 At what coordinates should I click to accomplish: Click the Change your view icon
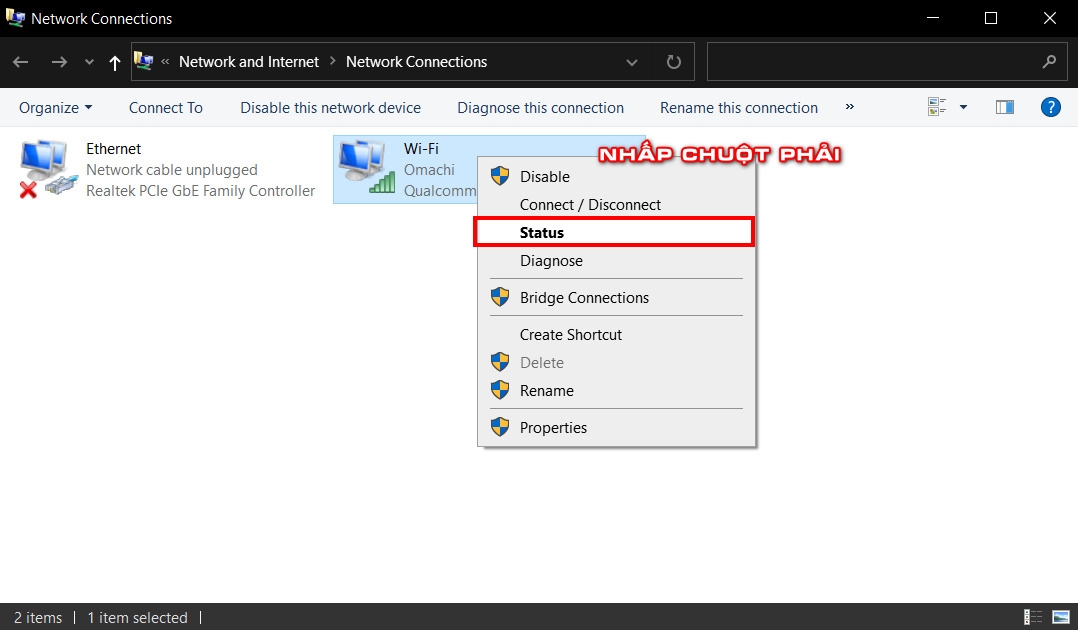[x=937, y=107]
